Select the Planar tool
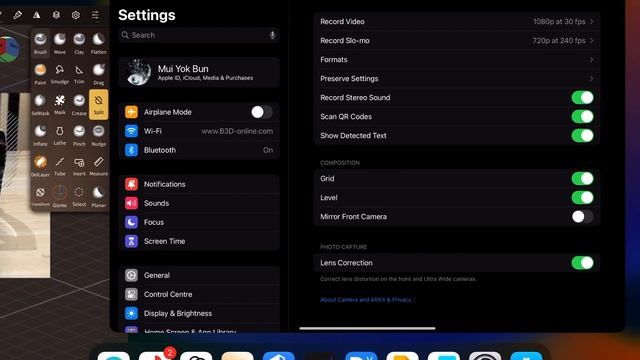The width and height of the screenshot is (640, 360). click(99, 196)
